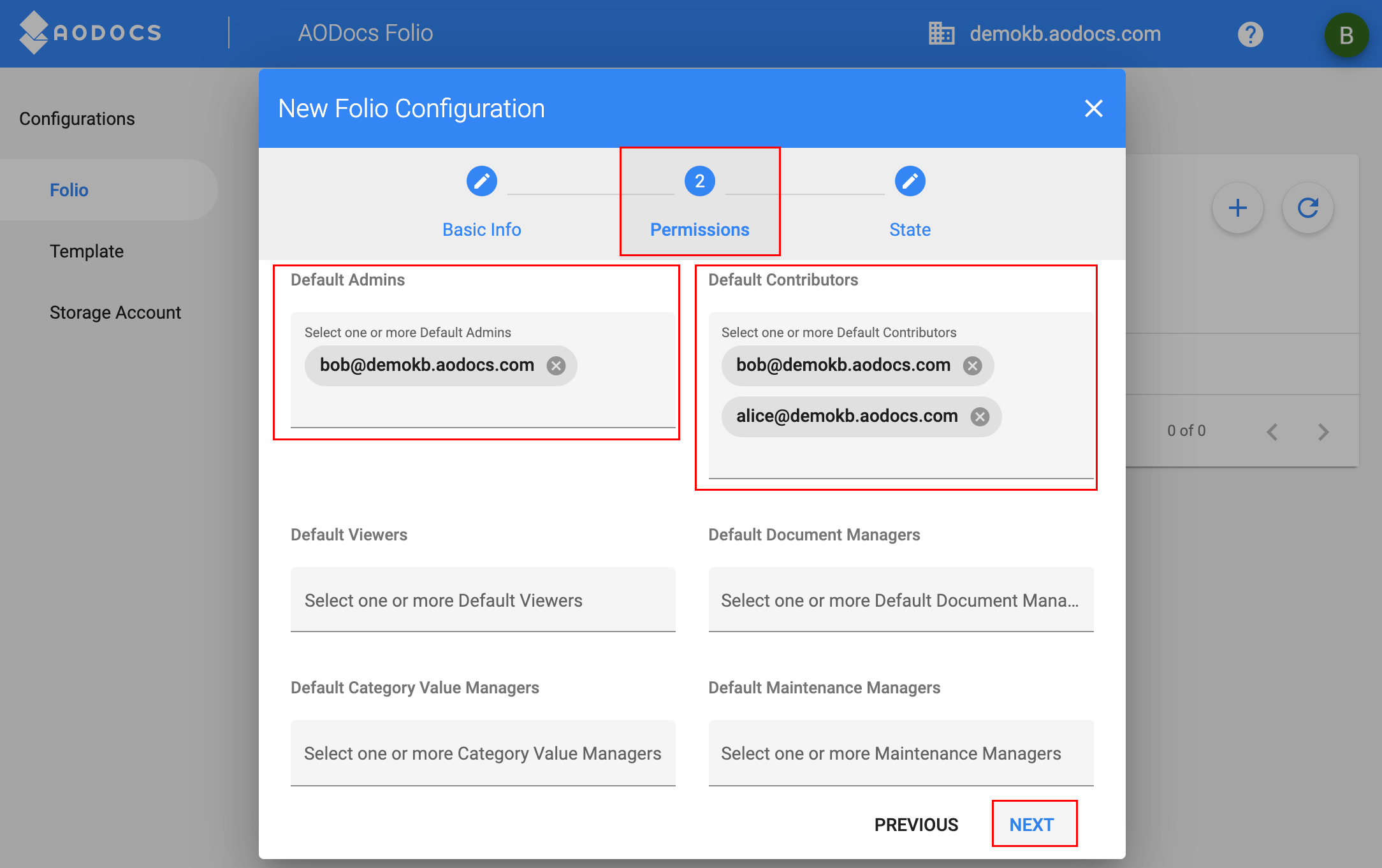Open Template in the sidebar
Viewport: 1382px width, 868px height.
pos(87,251)
